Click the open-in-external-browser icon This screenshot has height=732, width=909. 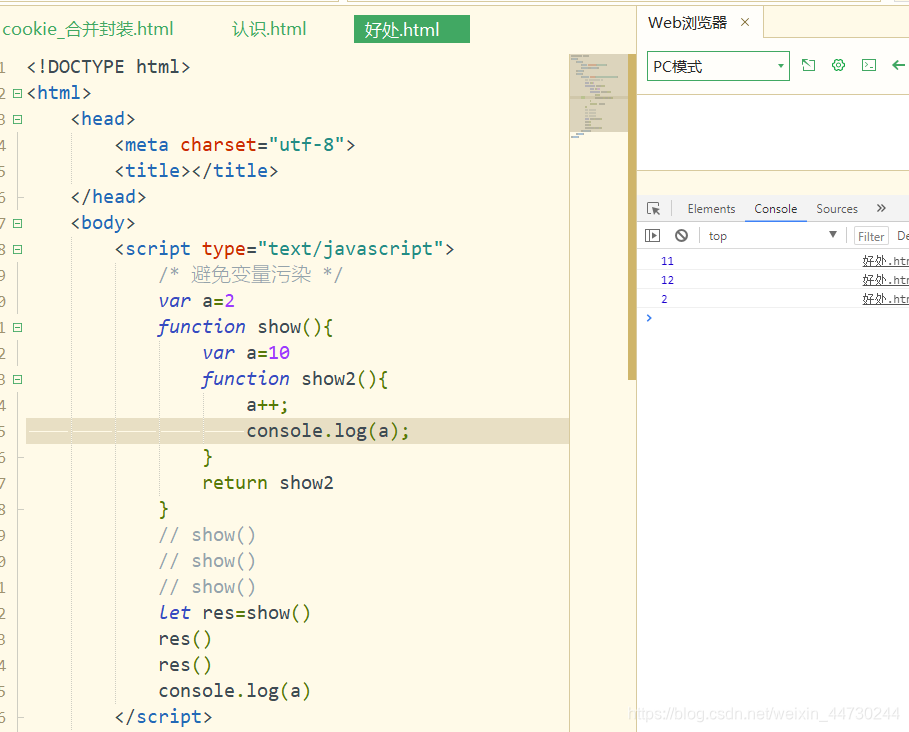808,65
